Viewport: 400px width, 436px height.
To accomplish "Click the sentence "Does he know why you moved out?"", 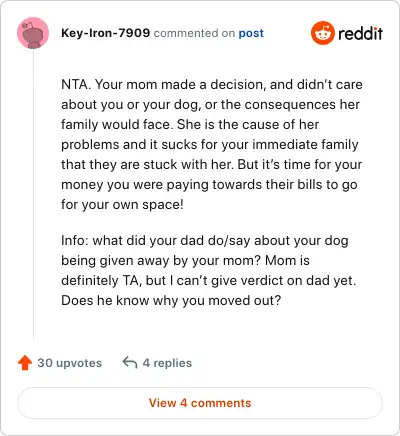I will [171, 301].
